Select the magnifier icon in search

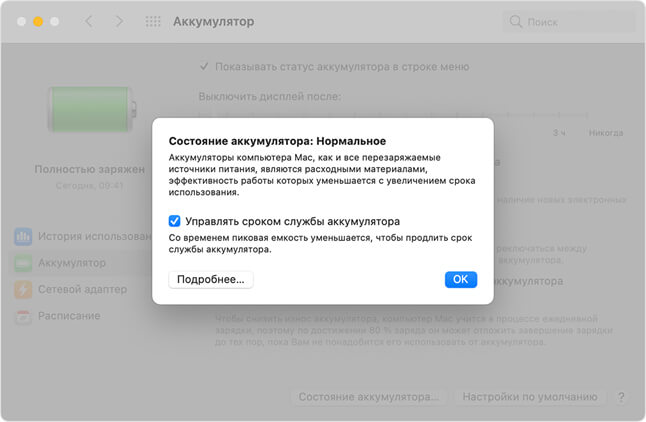tap(515, 21)
